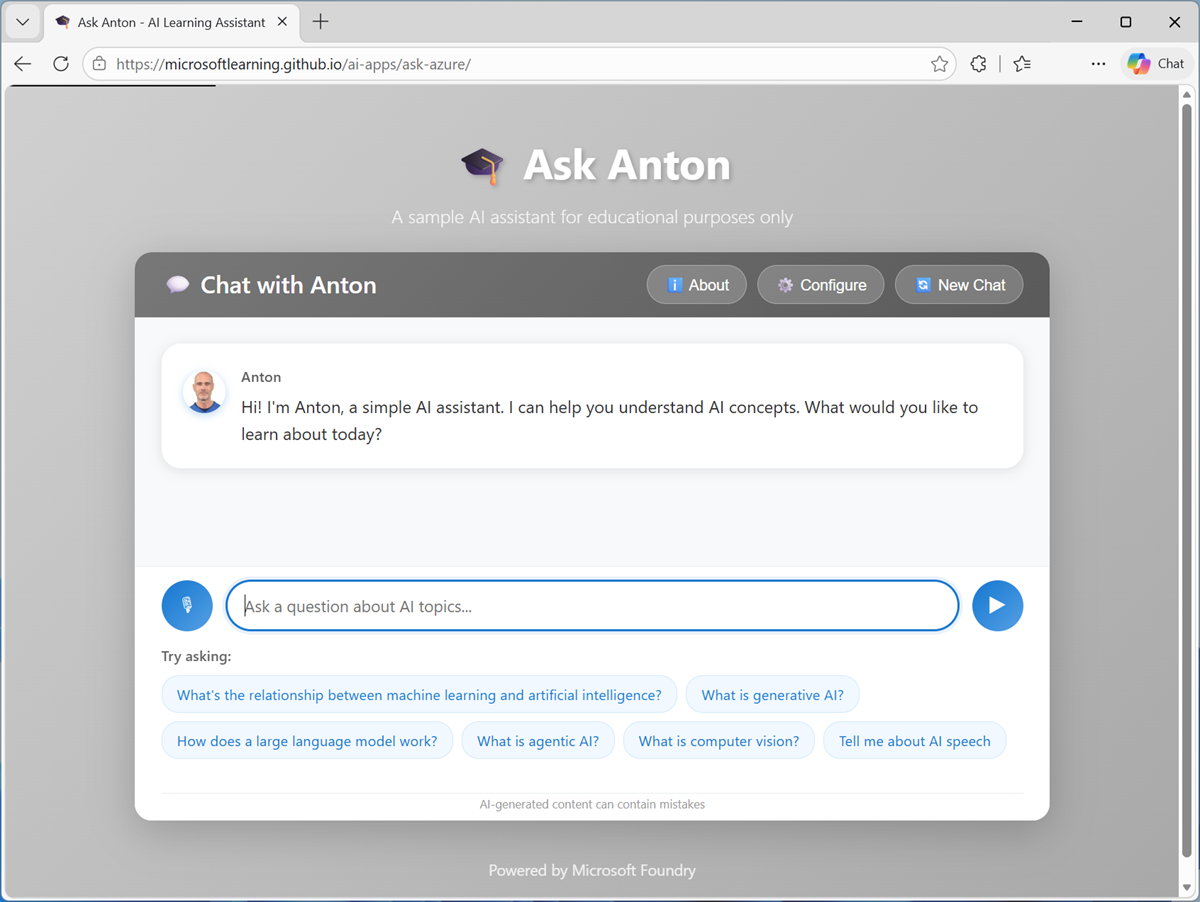Click the graduation cap logo beside Ask Anton
Screen dimensions: 1200x902
(481, 164)
